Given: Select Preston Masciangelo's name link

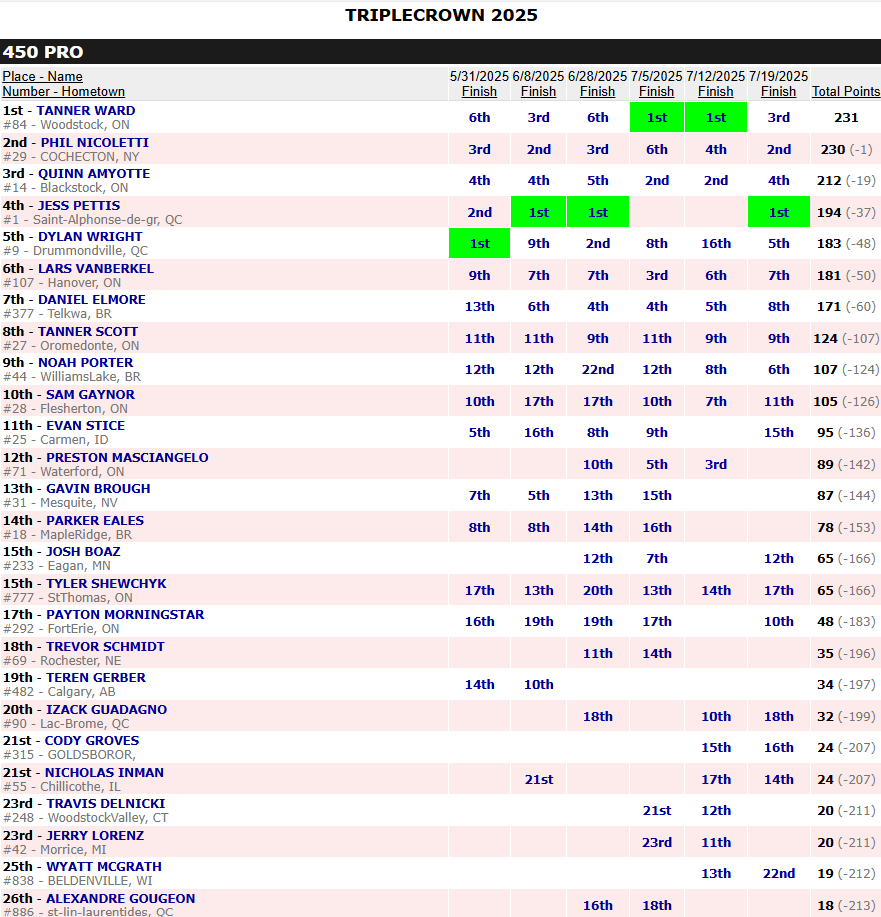Looking at the screenshot, I should tap(127, 458).
